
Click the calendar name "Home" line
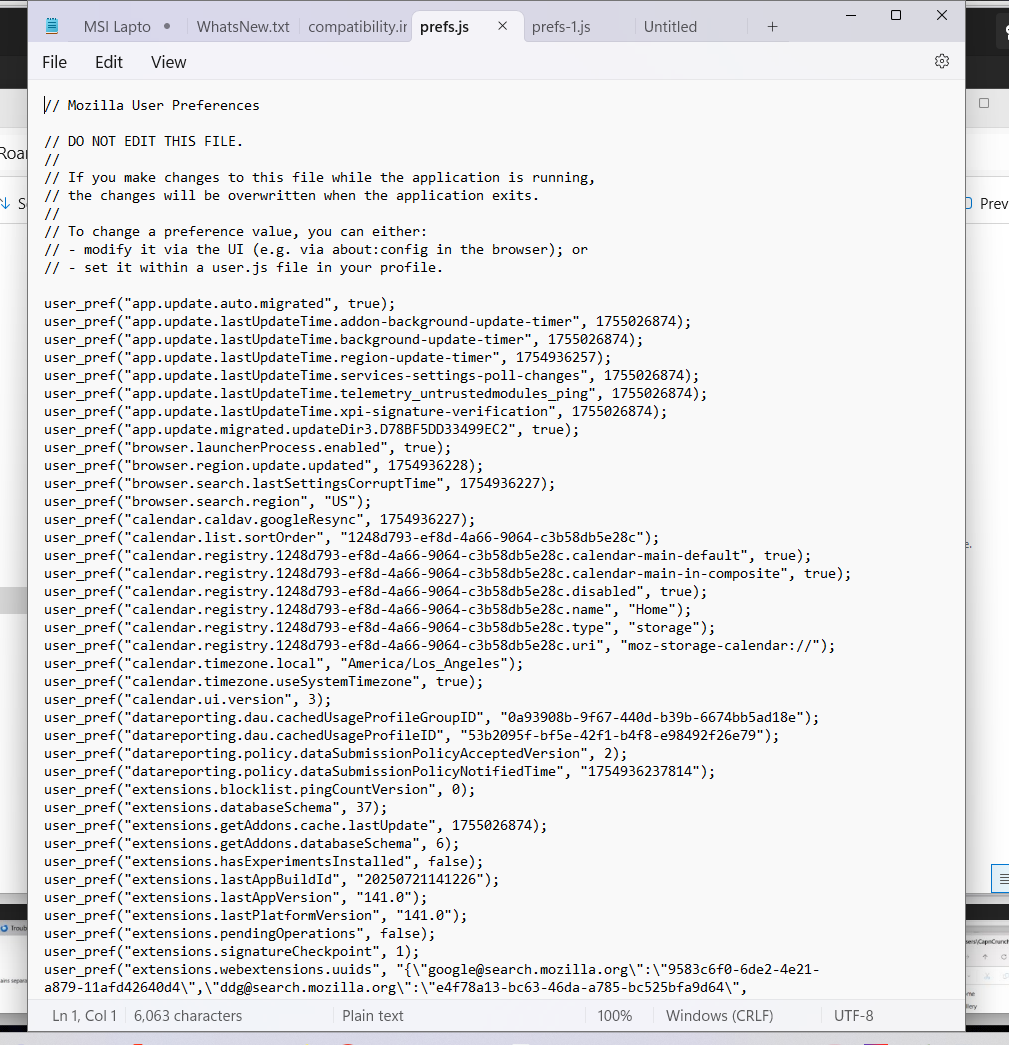coord(368,609)
